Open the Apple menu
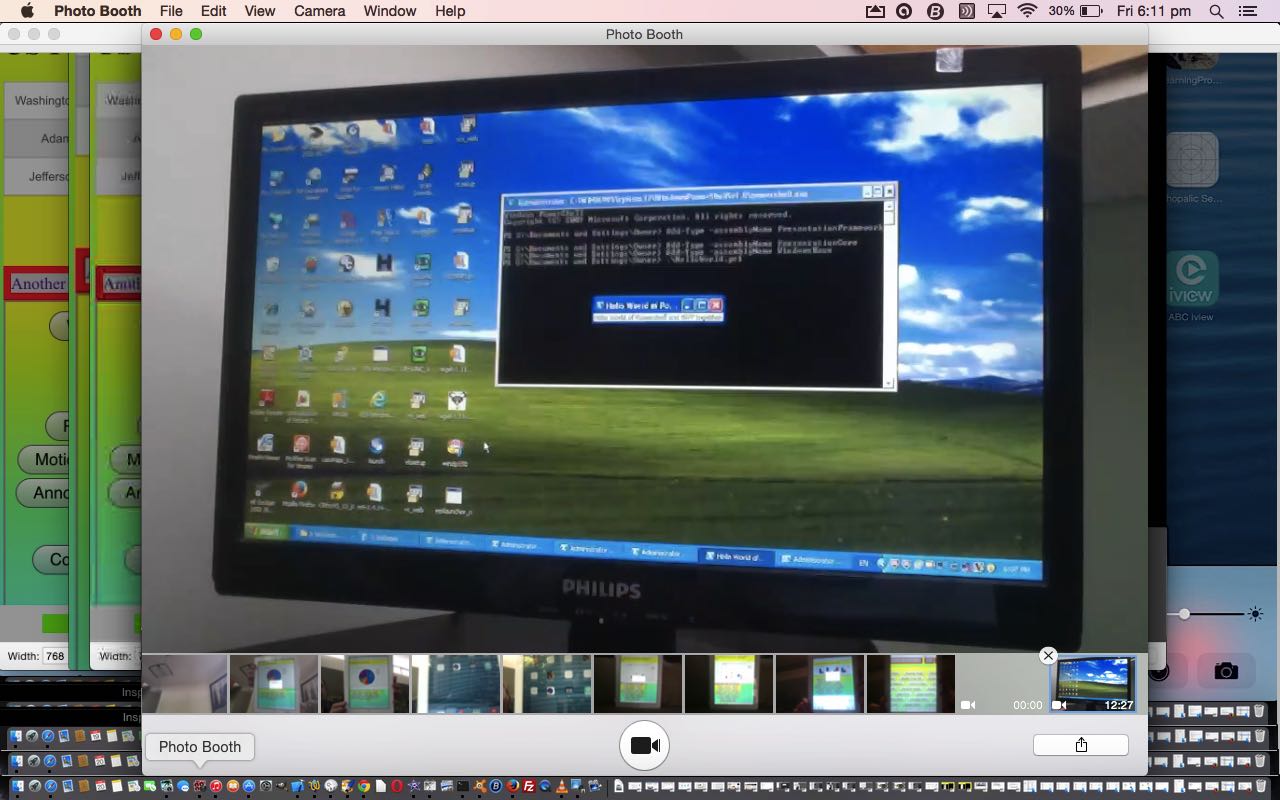 pyautogui.click(x=27, y=11)
